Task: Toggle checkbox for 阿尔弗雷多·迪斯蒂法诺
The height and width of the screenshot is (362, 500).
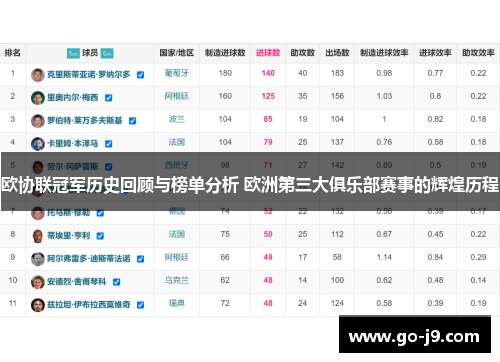Action: tap(141, 259)
